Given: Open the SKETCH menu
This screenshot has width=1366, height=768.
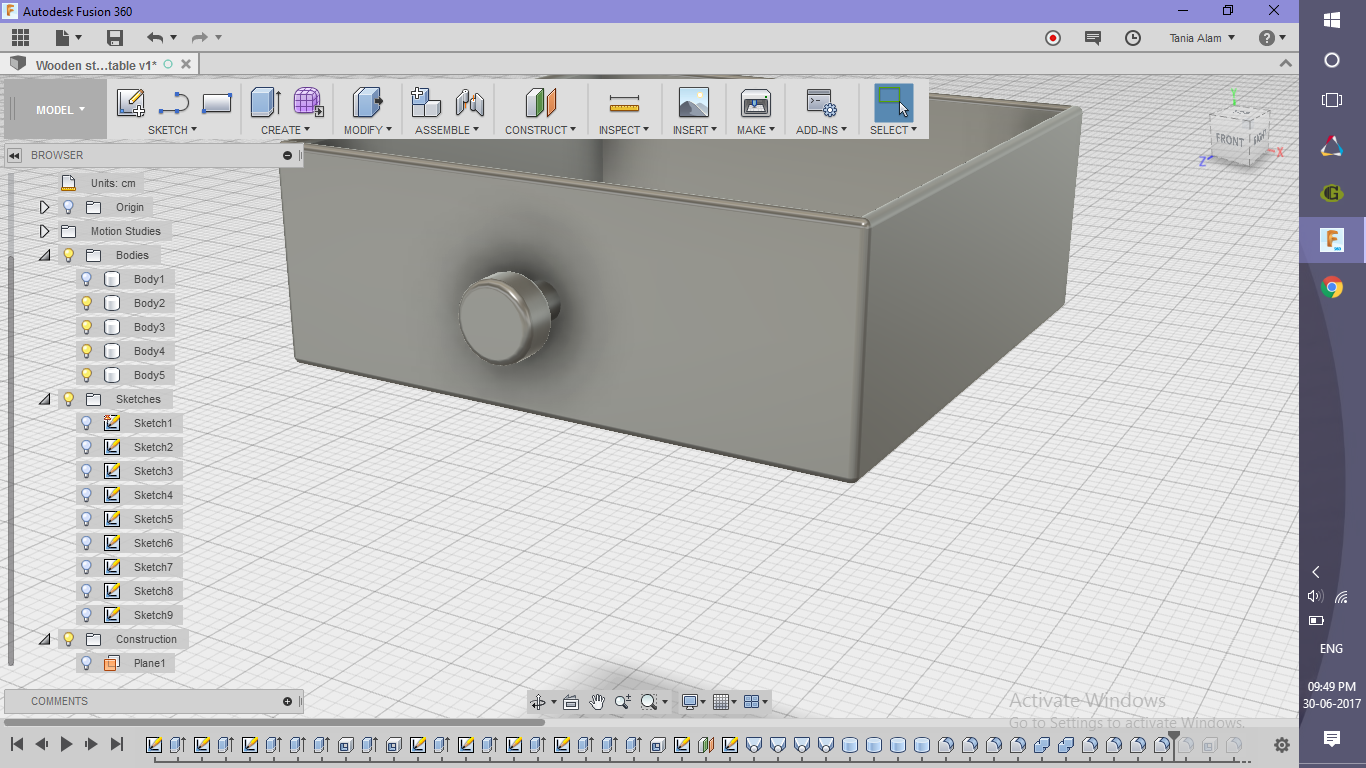Looking at the screenshot, I should coord(172,130).
